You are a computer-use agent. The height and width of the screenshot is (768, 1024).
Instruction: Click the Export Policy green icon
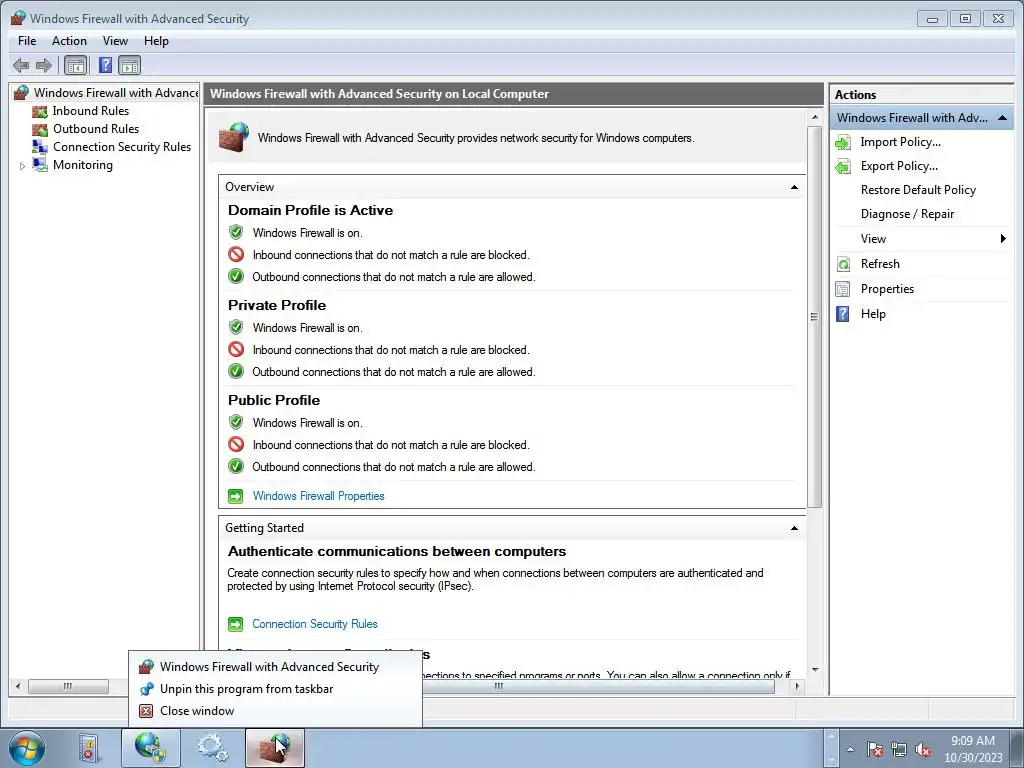[843, 167]
